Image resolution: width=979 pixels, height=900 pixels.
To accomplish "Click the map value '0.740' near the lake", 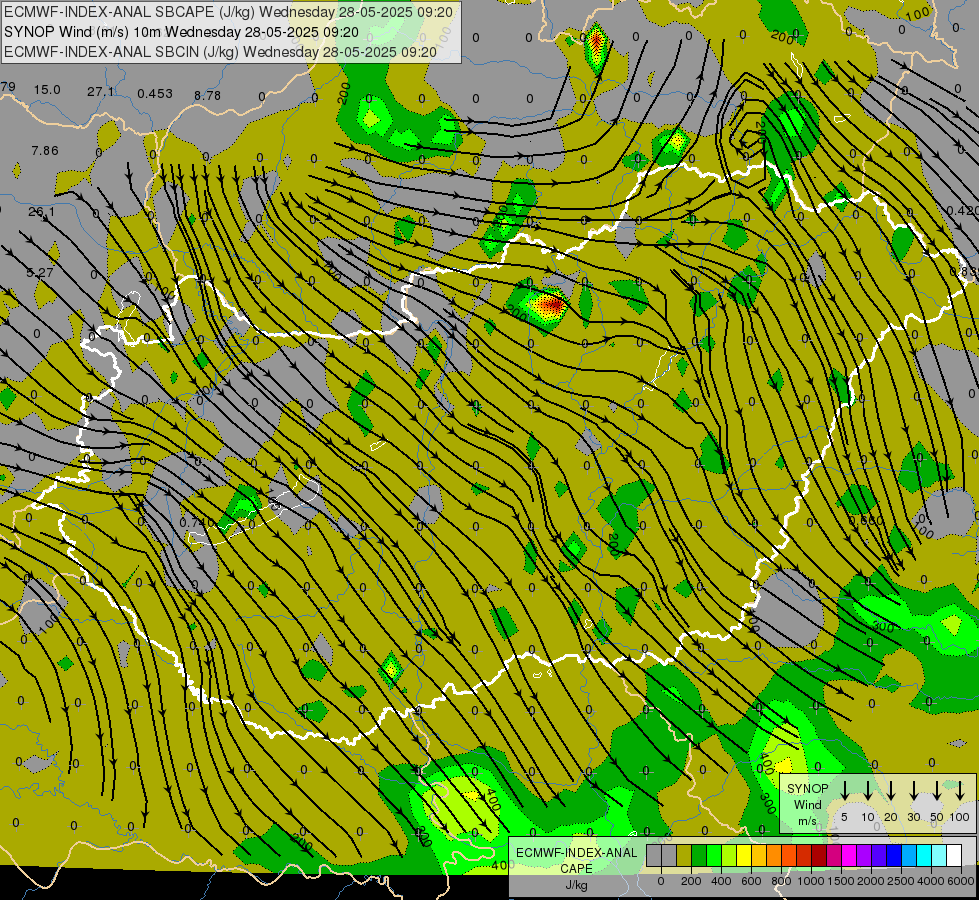I will pyautogui.click(x=197, y=522).
